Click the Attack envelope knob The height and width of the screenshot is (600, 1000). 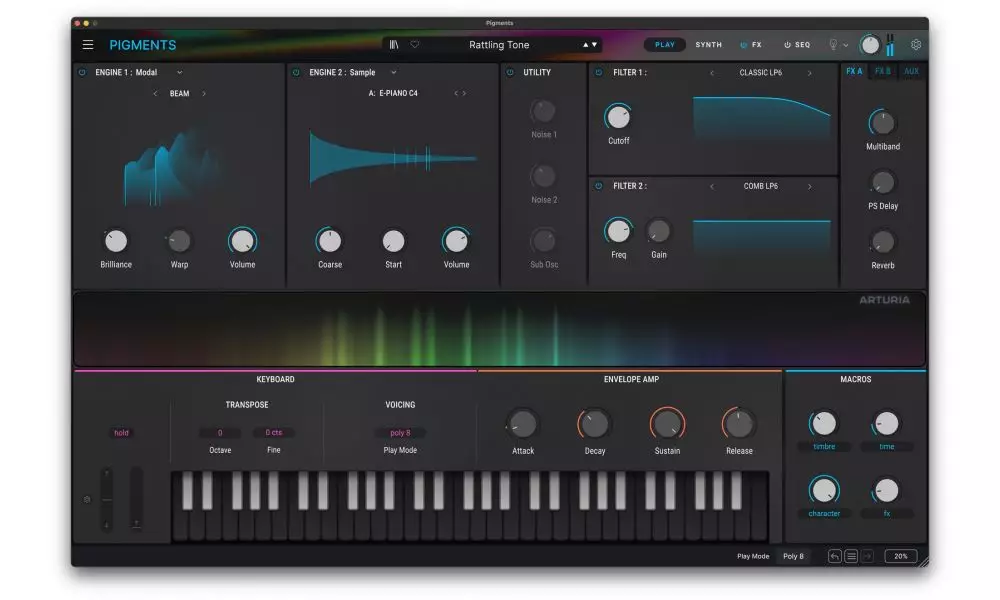coord(522,425)
